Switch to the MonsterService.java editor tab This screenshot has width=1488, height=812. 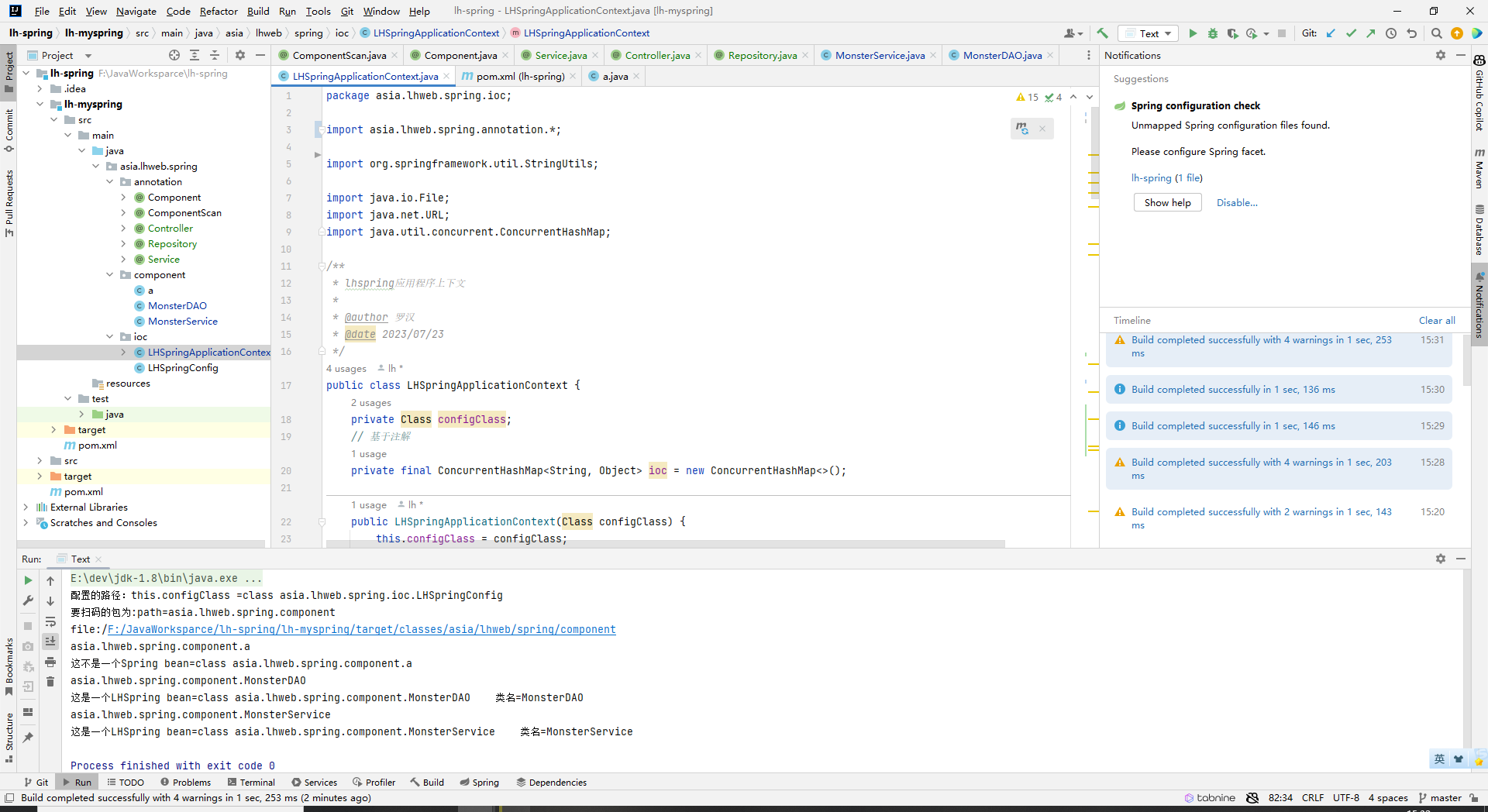(880, 55)
